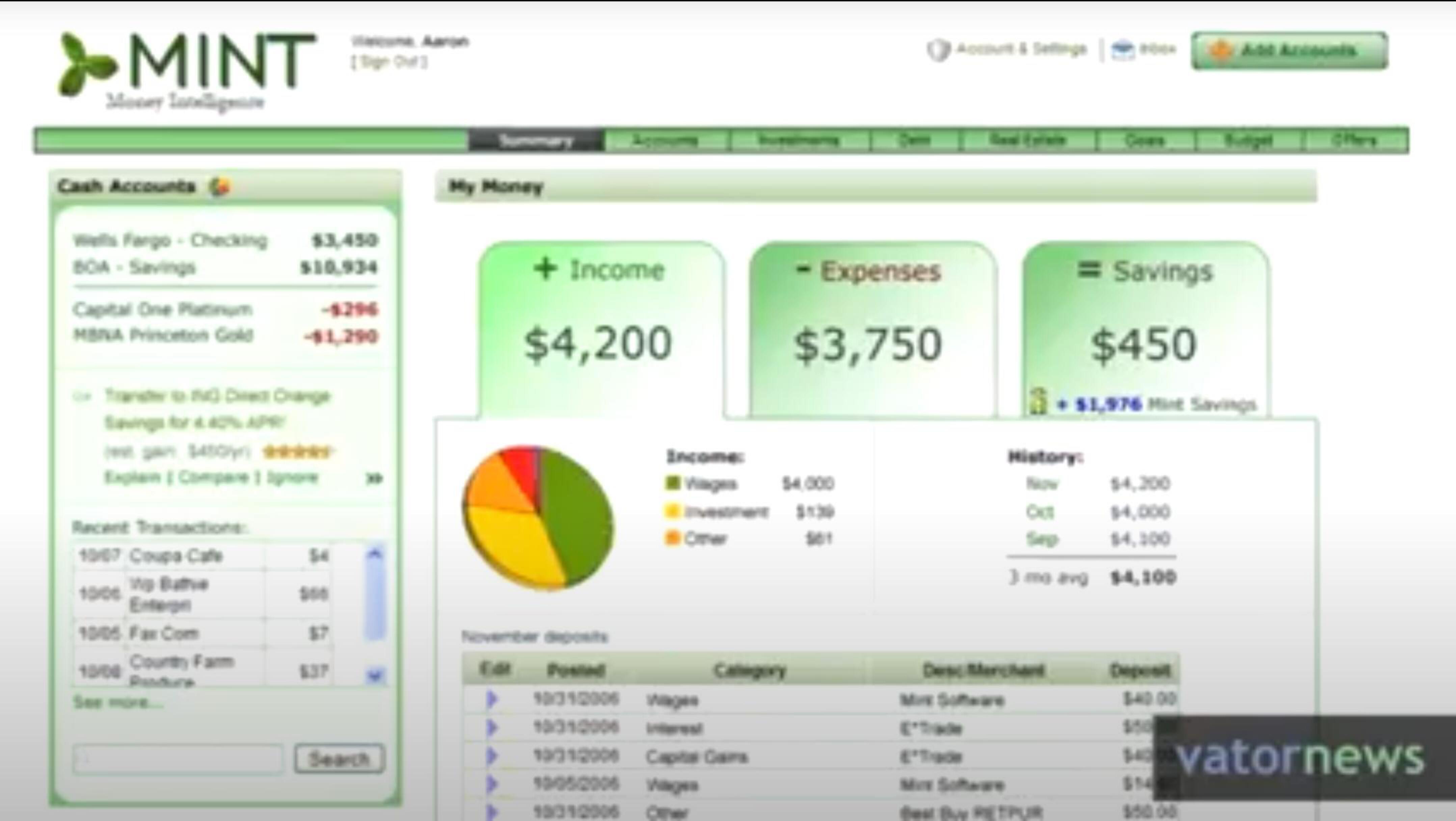The image size is (1456, 821).
Task: Switch to the Summary tab
Action: 536,141
